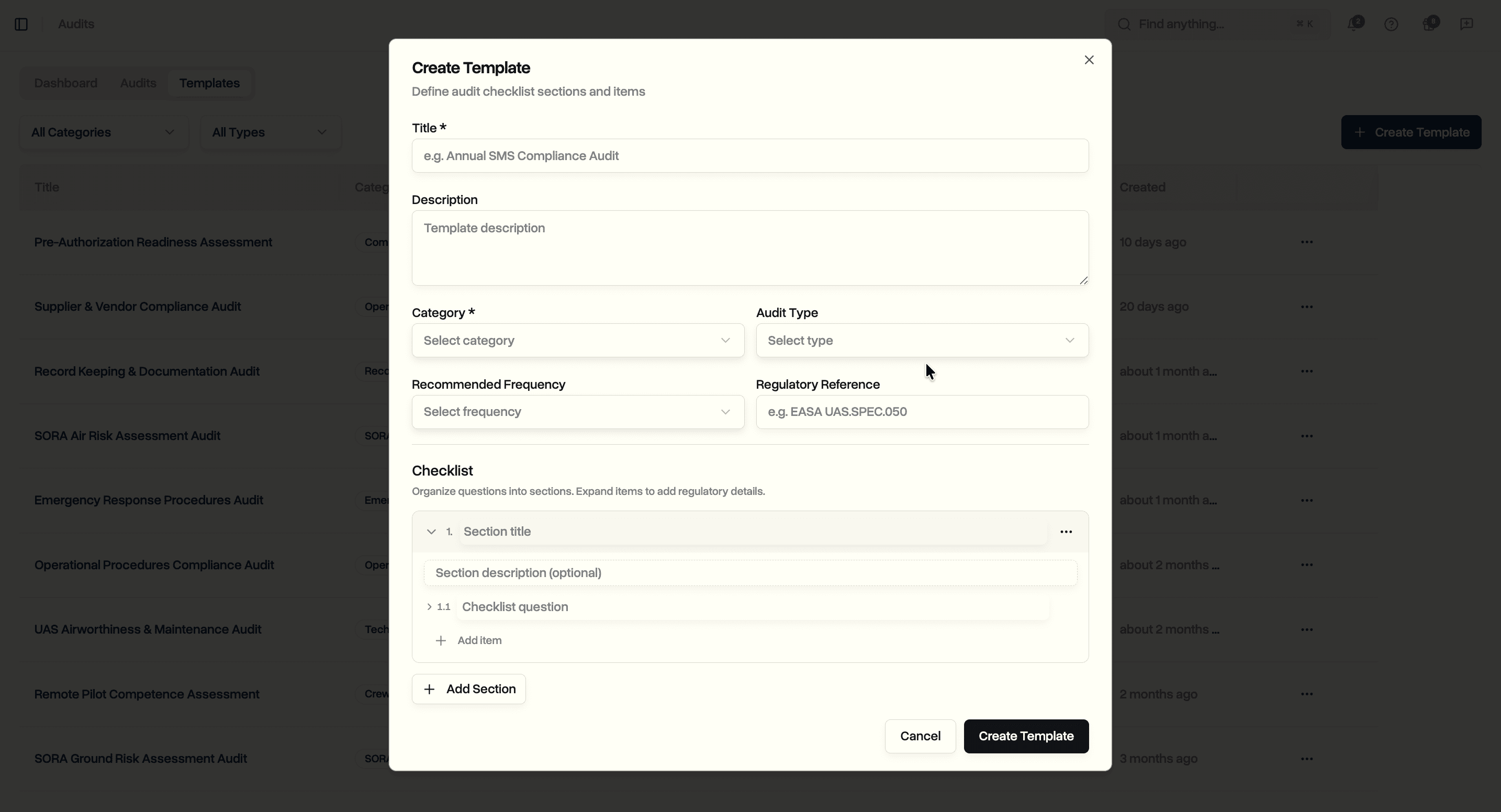Open the what's new gift icon
This screenshot has height=812, width=1501.
[1432, 24]
